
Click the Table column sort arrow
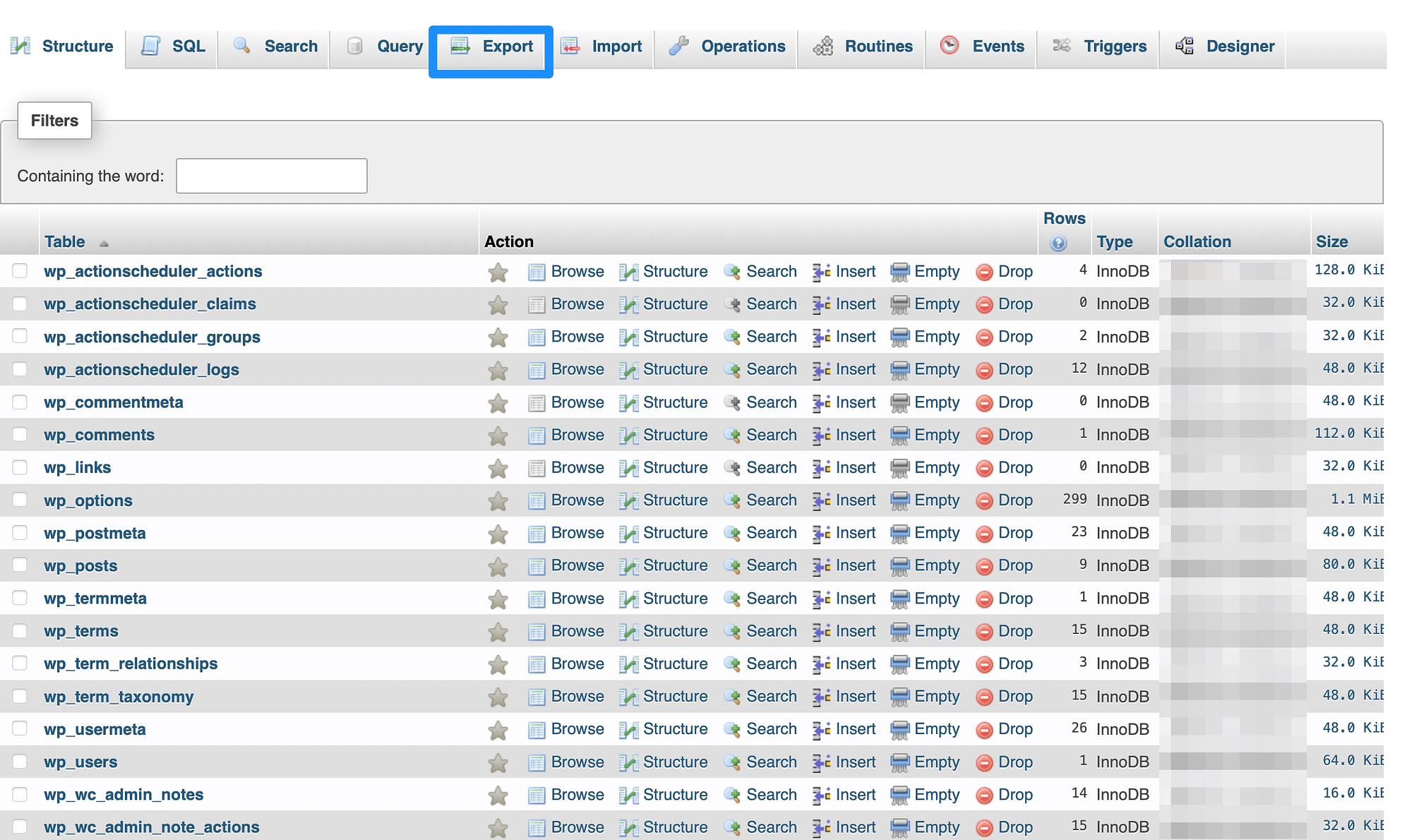coord(106,243)
